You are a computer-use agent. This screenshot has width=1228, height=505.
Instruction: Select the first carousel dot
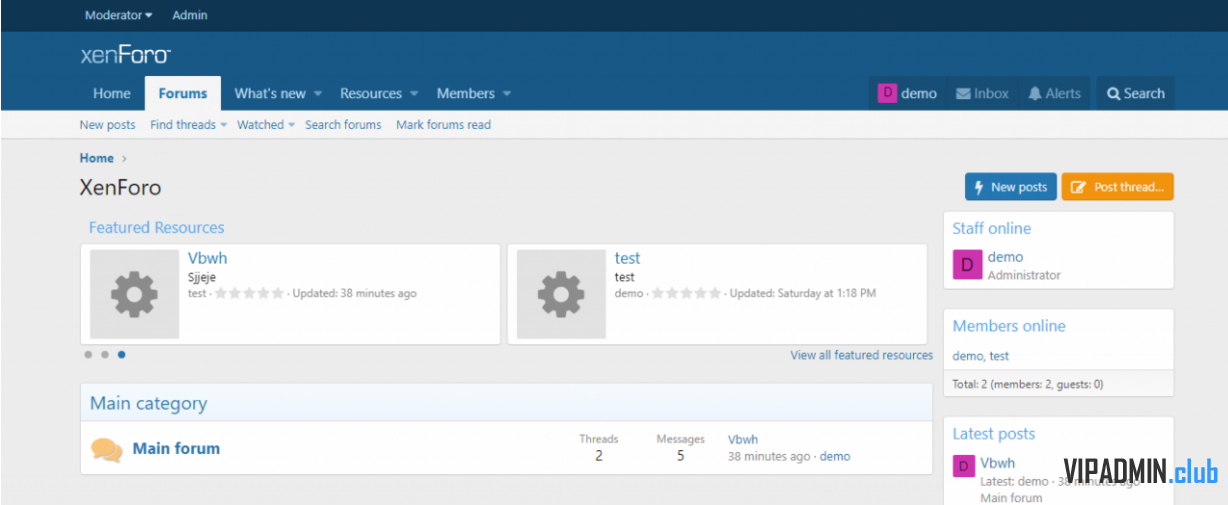pos(88,354)
